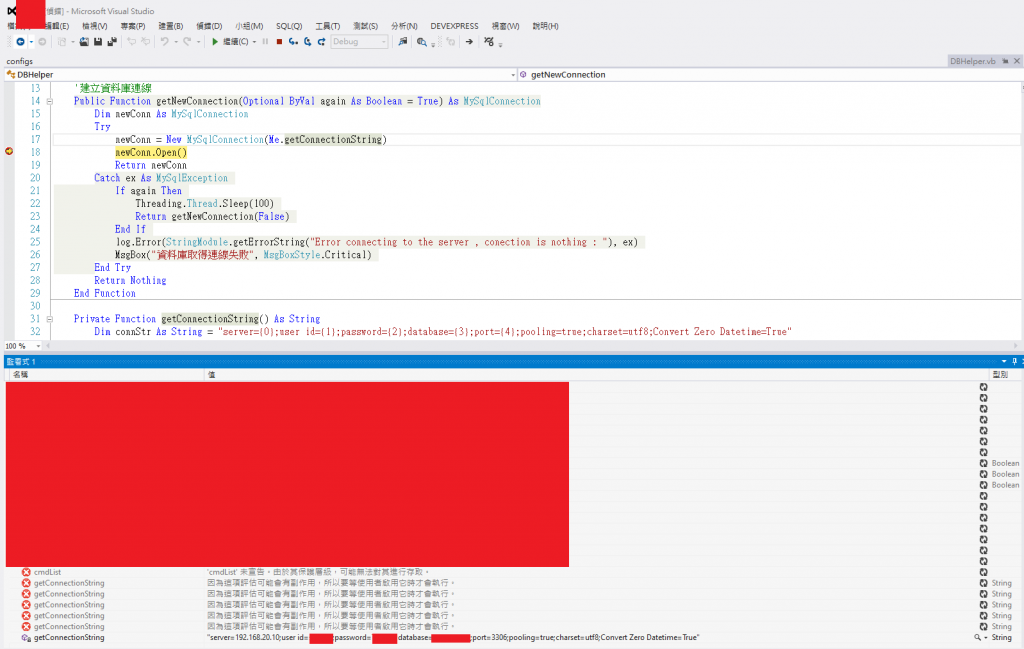The image size is (1024, 649).
Task: Click the right arrow icon after Debug combo
Action: click(469, 42)
